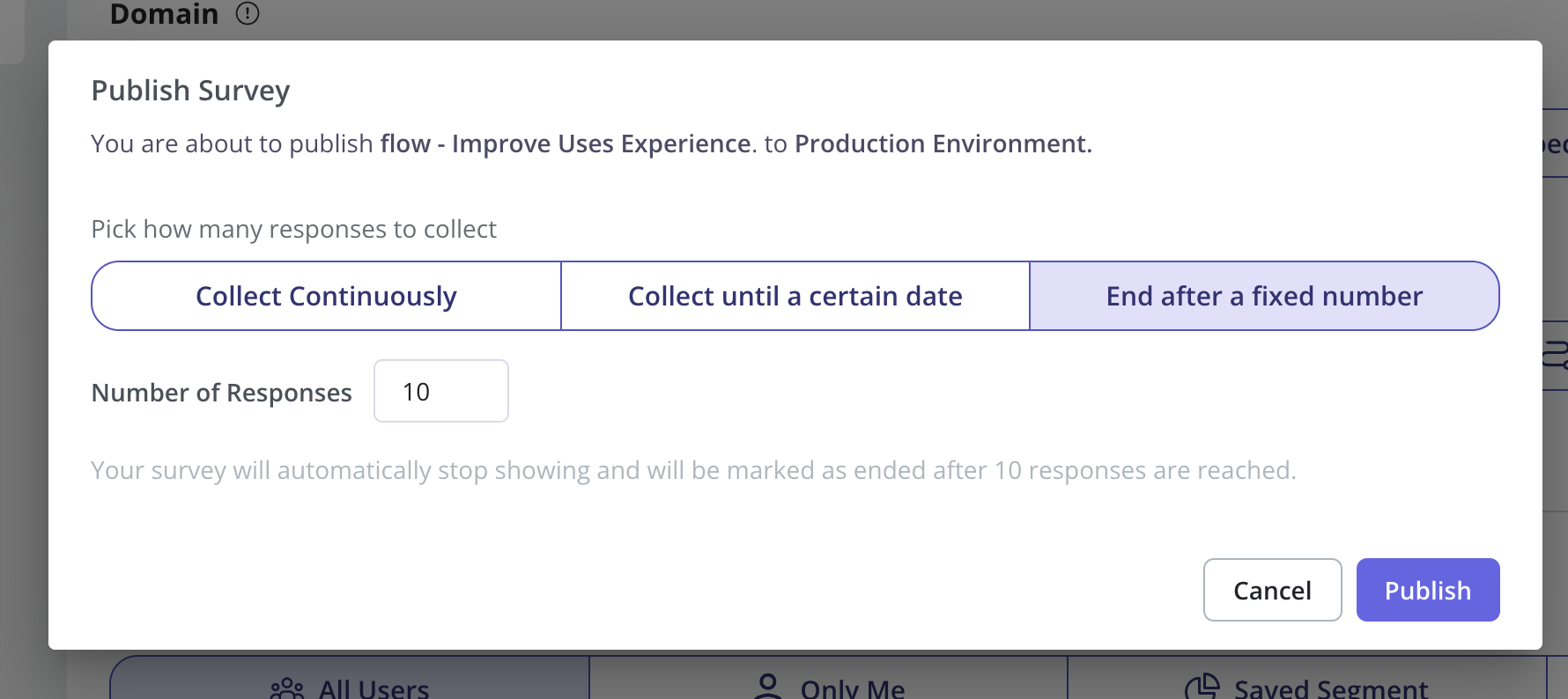
Task: Click the 'Production Environment' text
Action: pyautogui.click(x=942, y=143)
